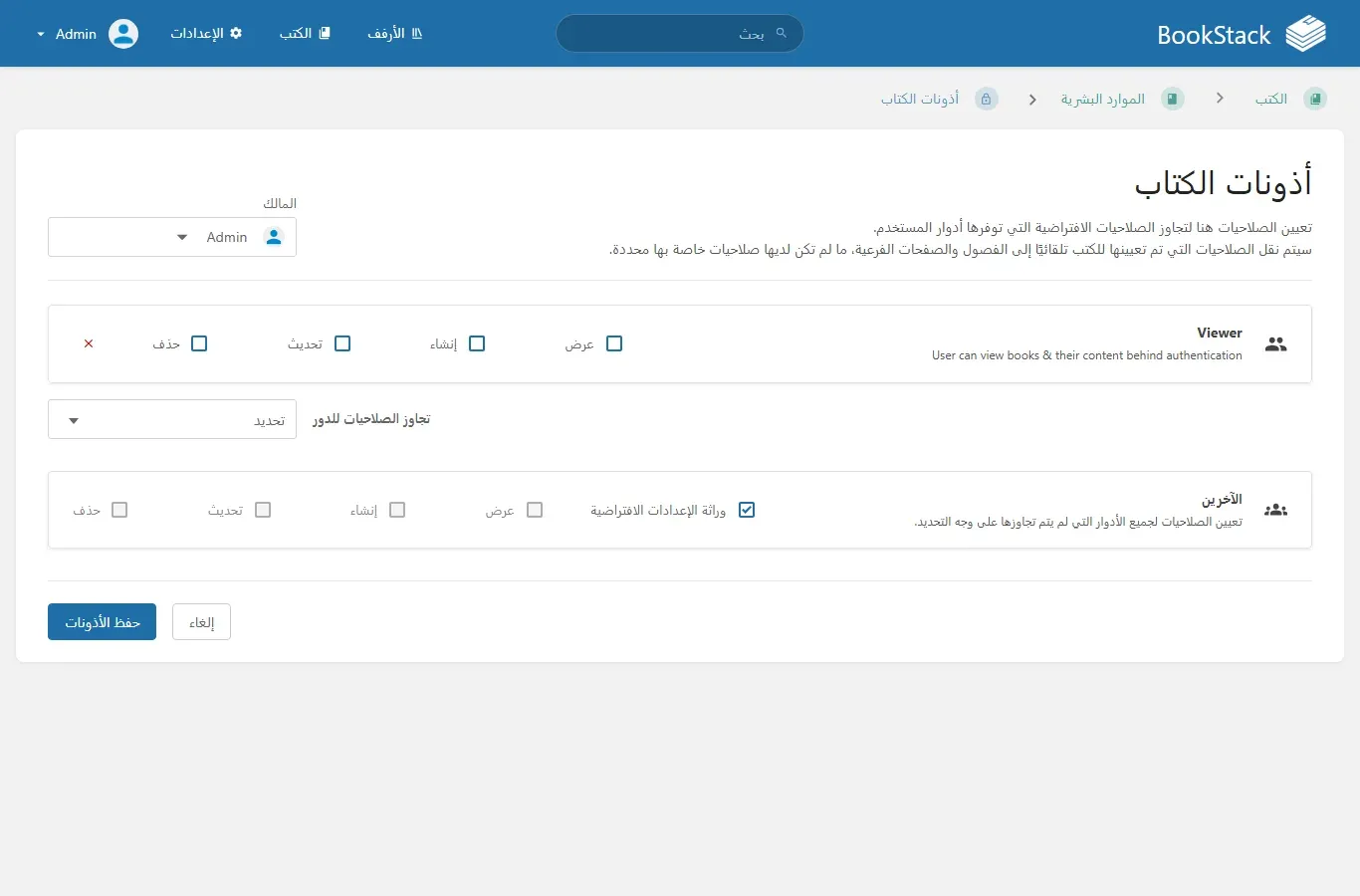Open الإعدادات in the top navigation
The image size is (1360, 896).
click(x=206, y=33)
